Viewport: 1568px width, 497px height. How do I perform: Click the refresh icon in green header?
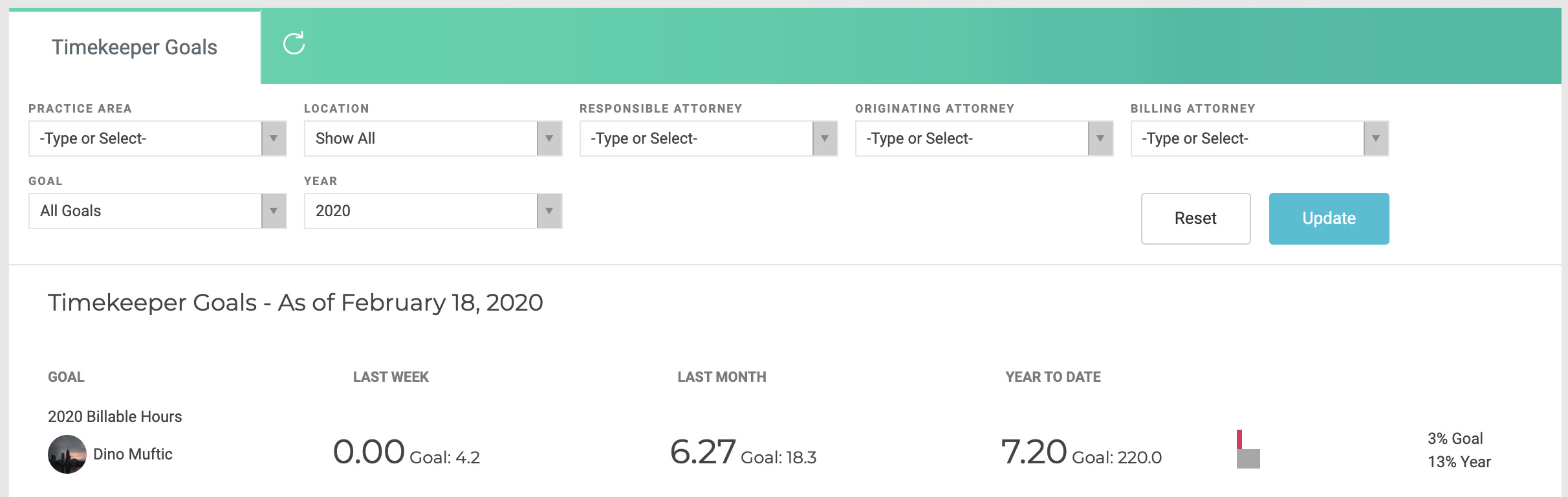(294, 43)
